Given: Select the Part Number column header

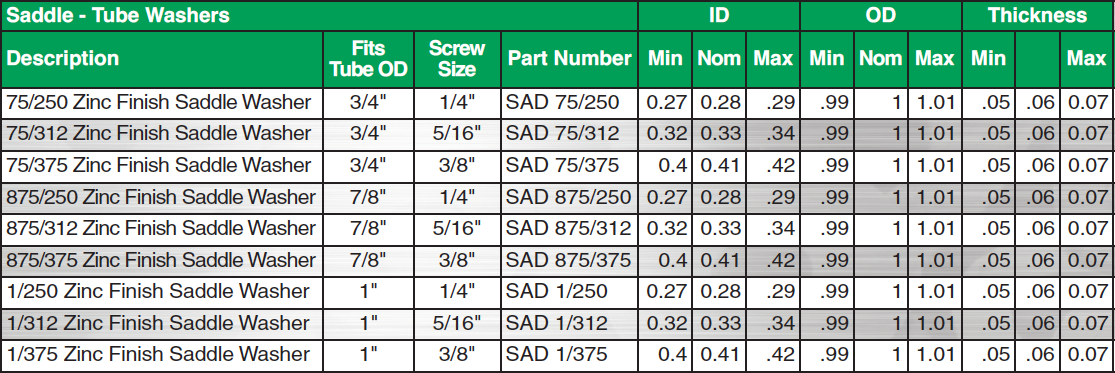Looking at the screenshot, I should 570,58.
